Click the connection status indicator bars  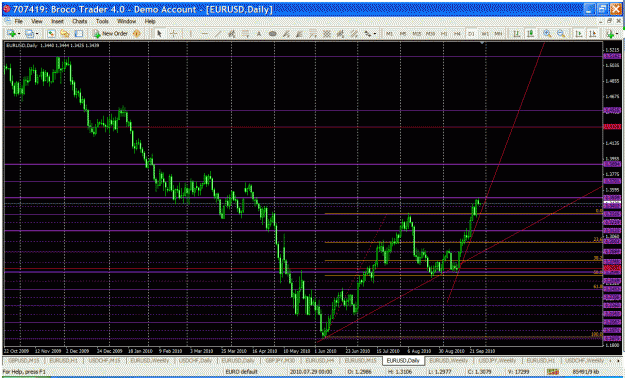click(x=553, y=372)
